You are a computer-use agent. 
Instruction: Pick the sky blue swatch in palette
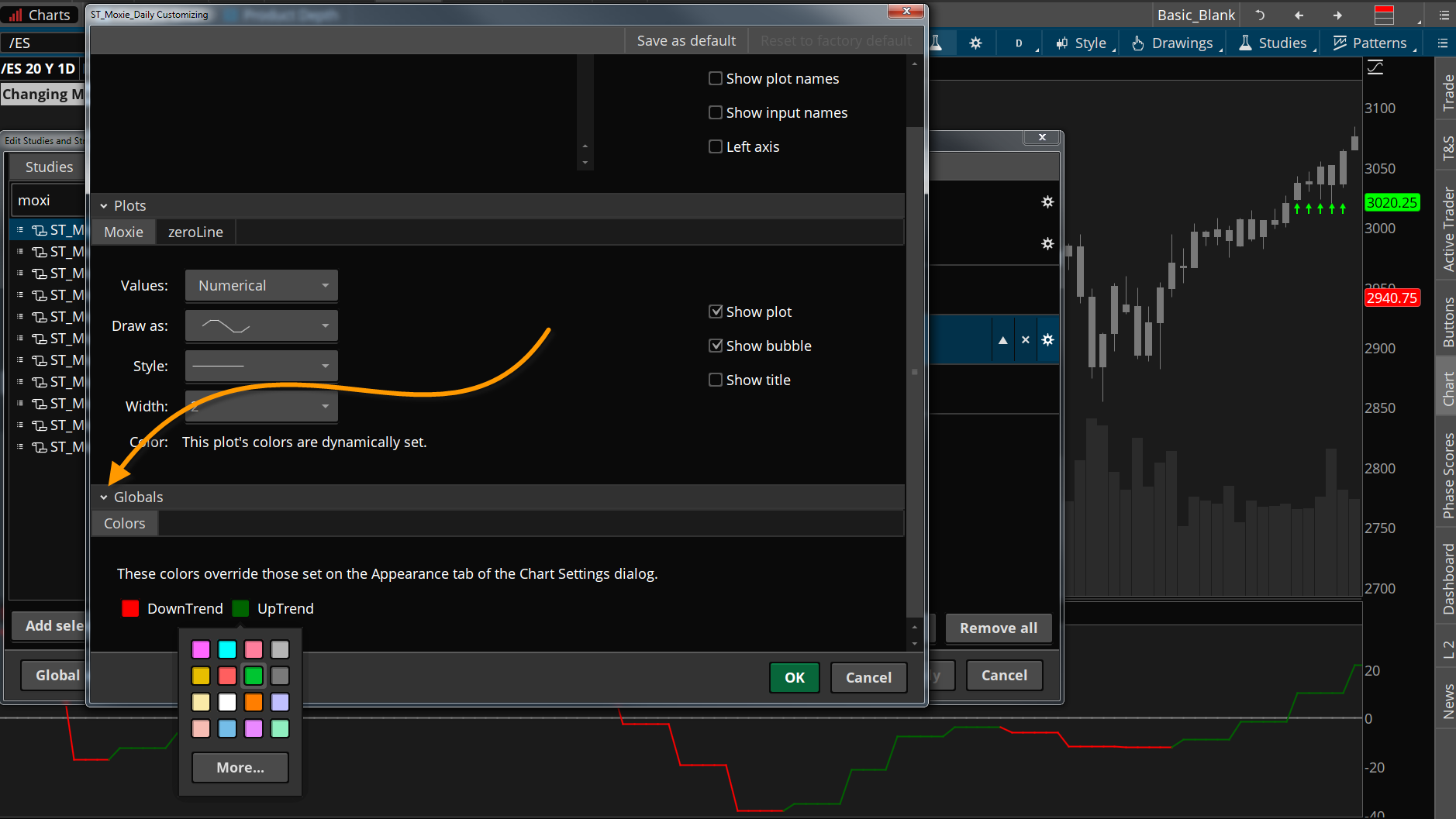click(227, 728)
